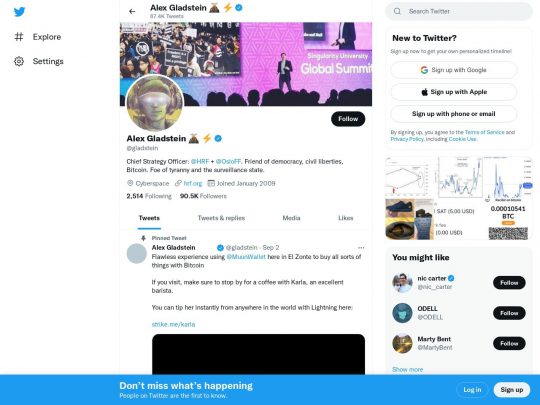
Task: Open the strike.me/karla link
Action: click(x=173, y=324)
